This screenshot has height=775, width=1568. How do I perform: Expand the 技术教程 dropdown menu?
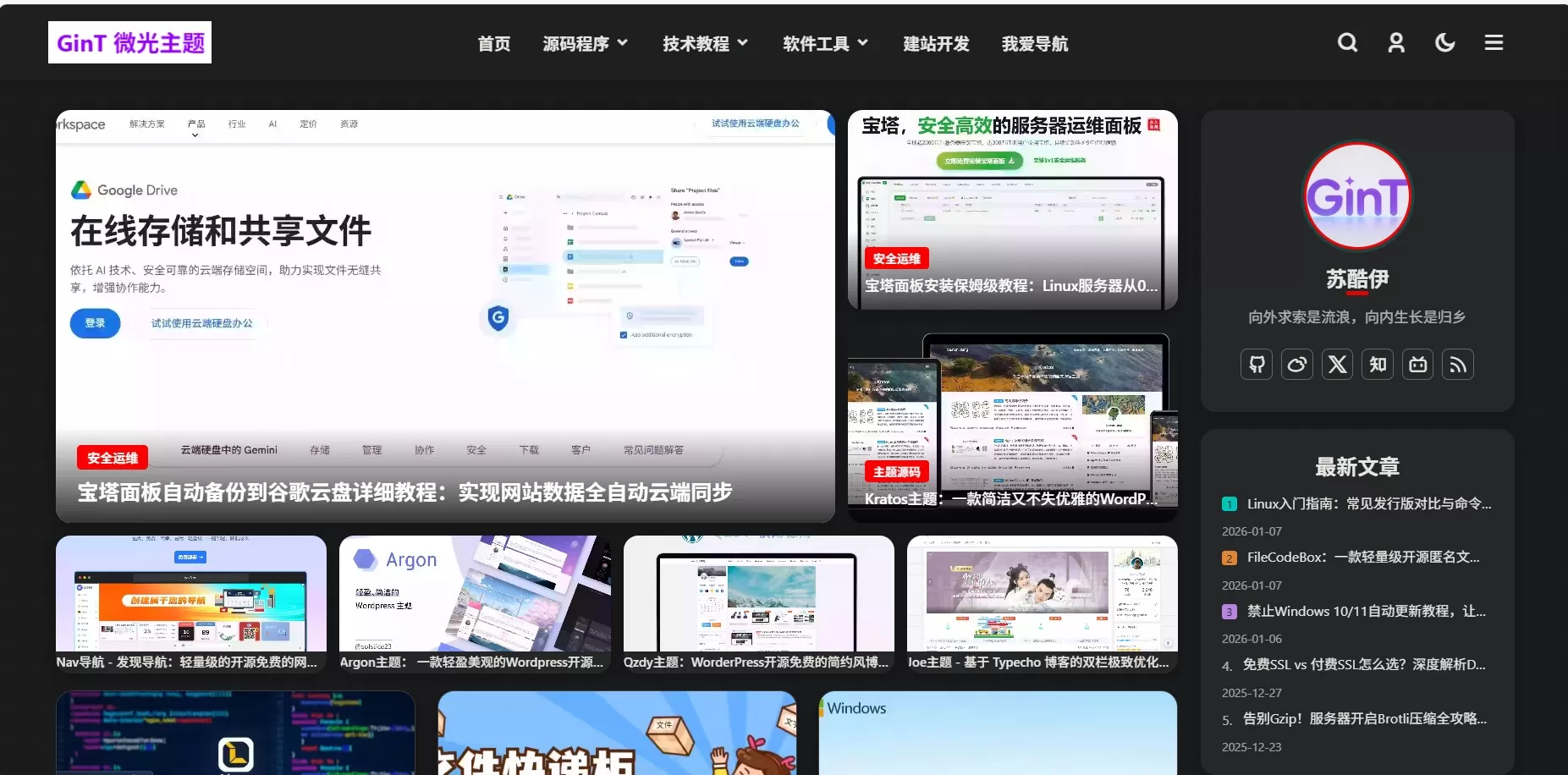[705, 43]
